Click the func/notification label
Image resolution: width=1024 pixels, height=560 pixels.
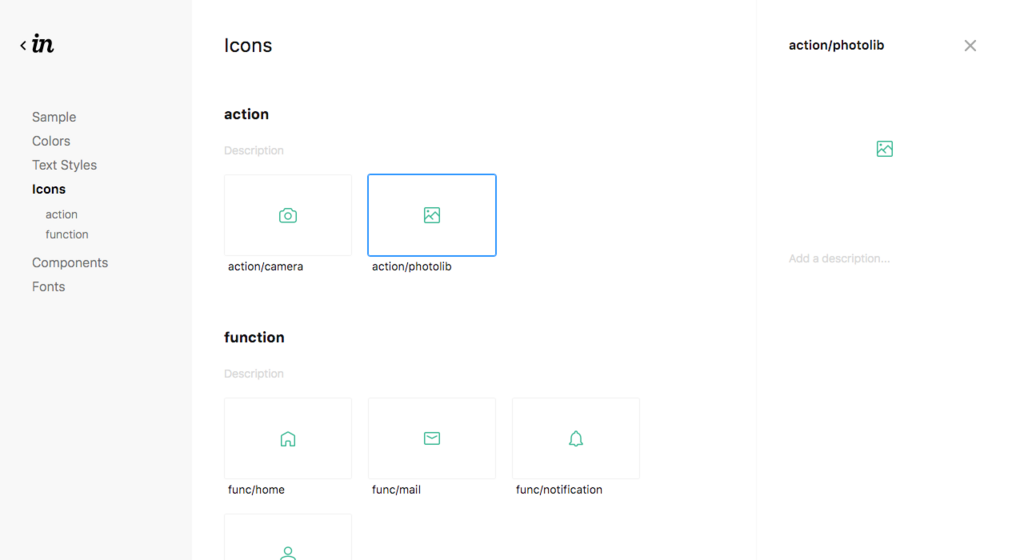pos(559,490)
